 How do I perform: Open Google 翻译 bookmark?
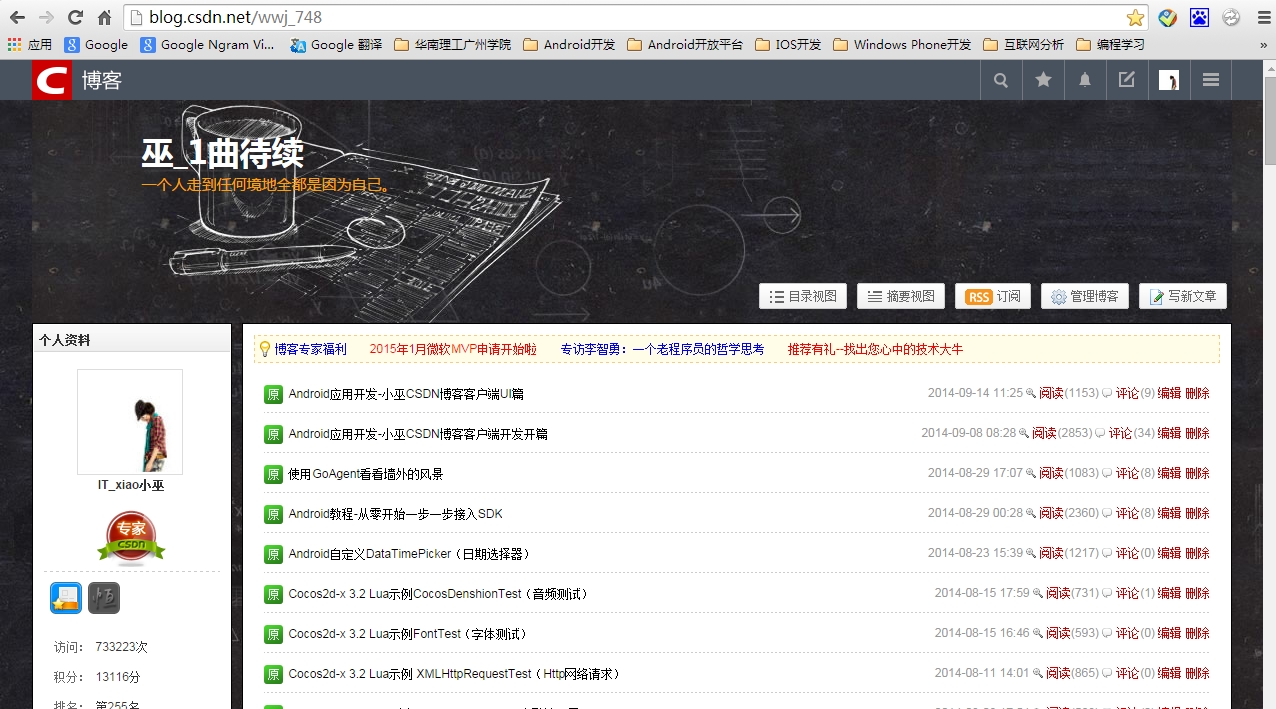[336, 45]
